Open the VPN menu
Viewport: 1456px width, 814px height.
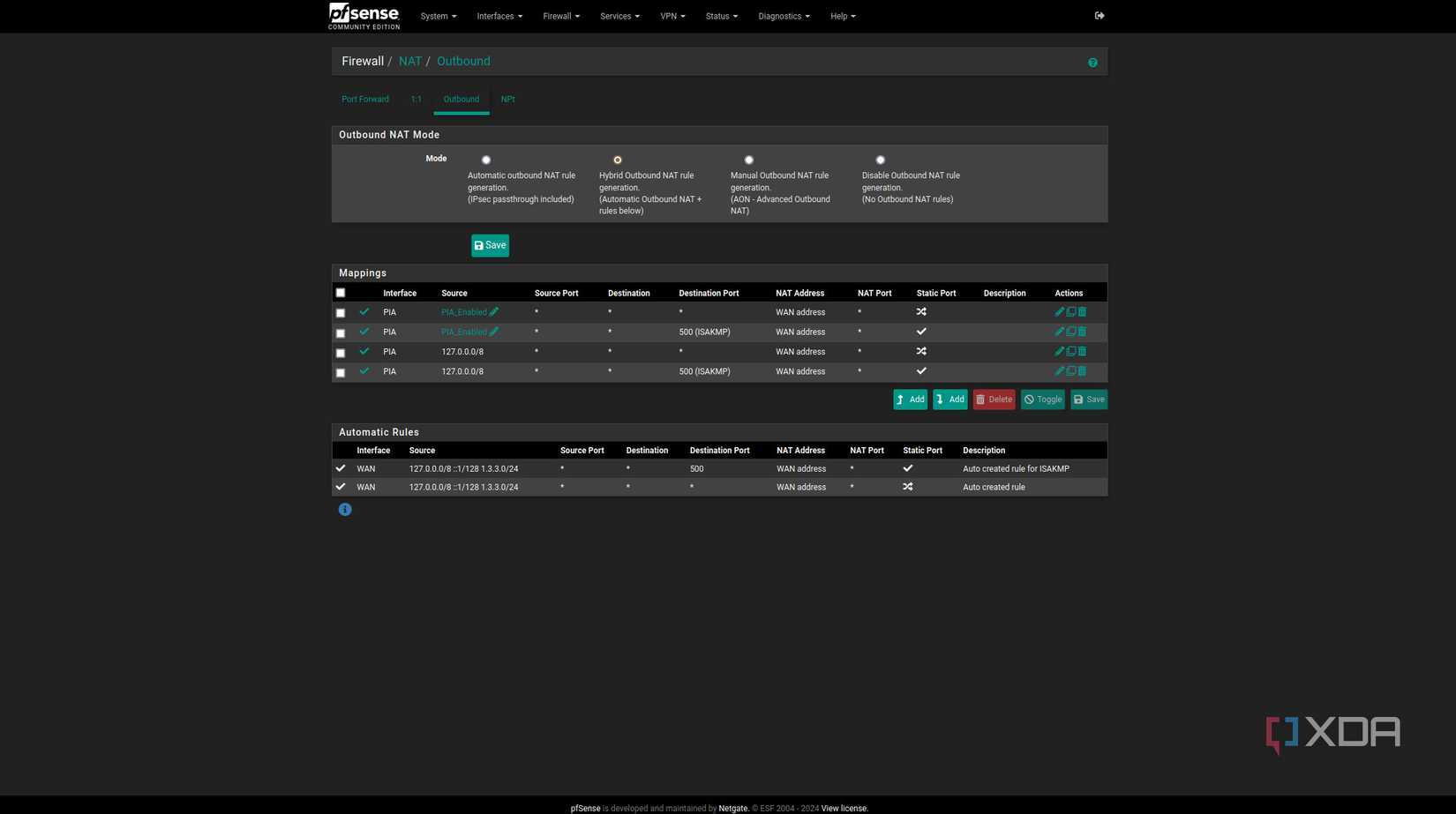[672, 16]
